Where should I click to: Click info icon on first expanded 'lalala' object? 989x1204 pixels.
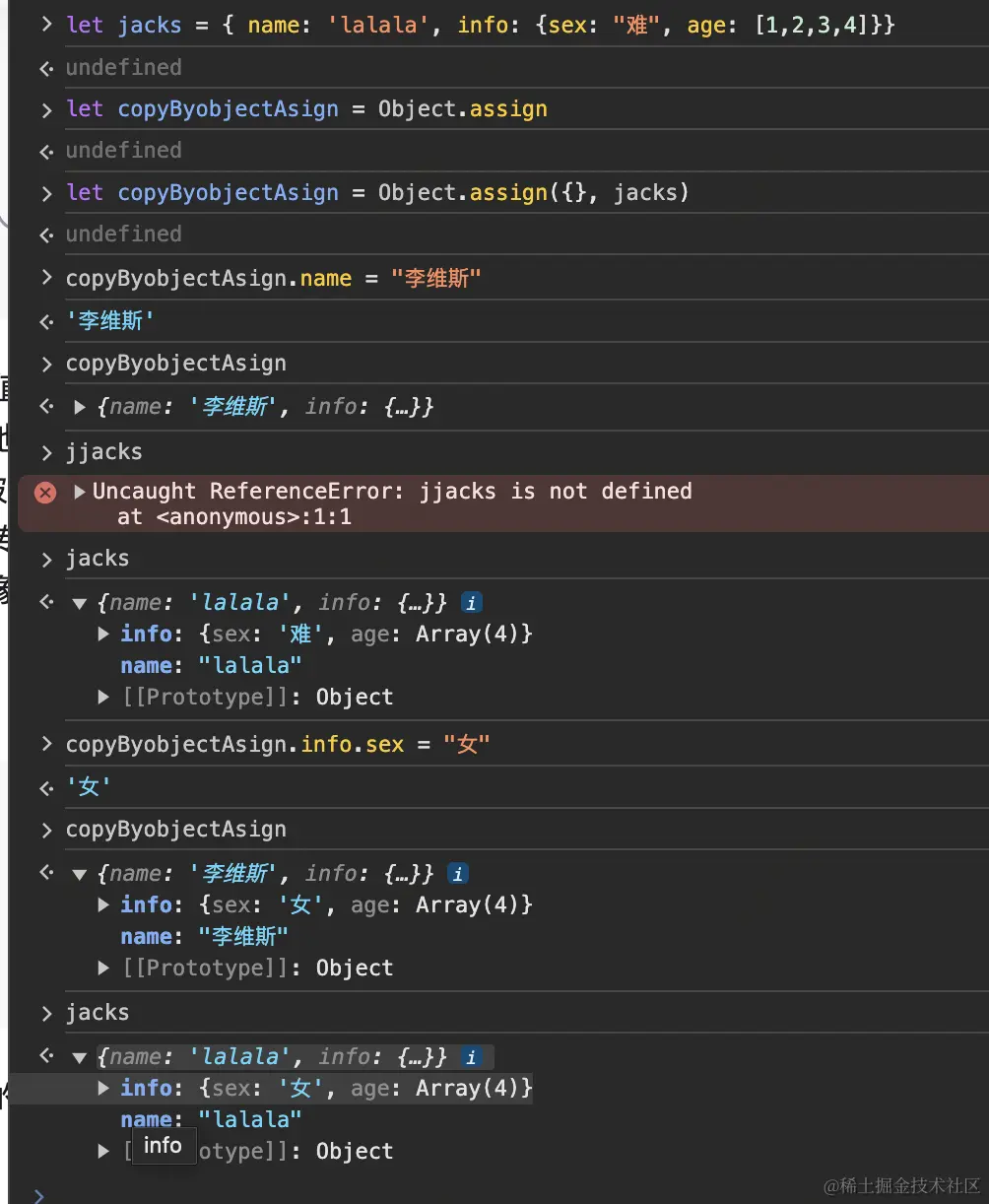(471, 602)
